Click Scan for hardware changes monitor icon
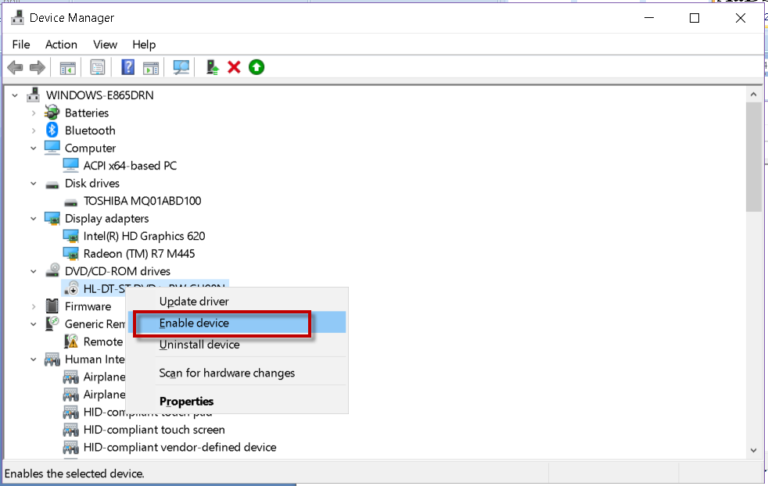Screen dimensions: 768x486 pyautogui.click(x=181, y=67)
